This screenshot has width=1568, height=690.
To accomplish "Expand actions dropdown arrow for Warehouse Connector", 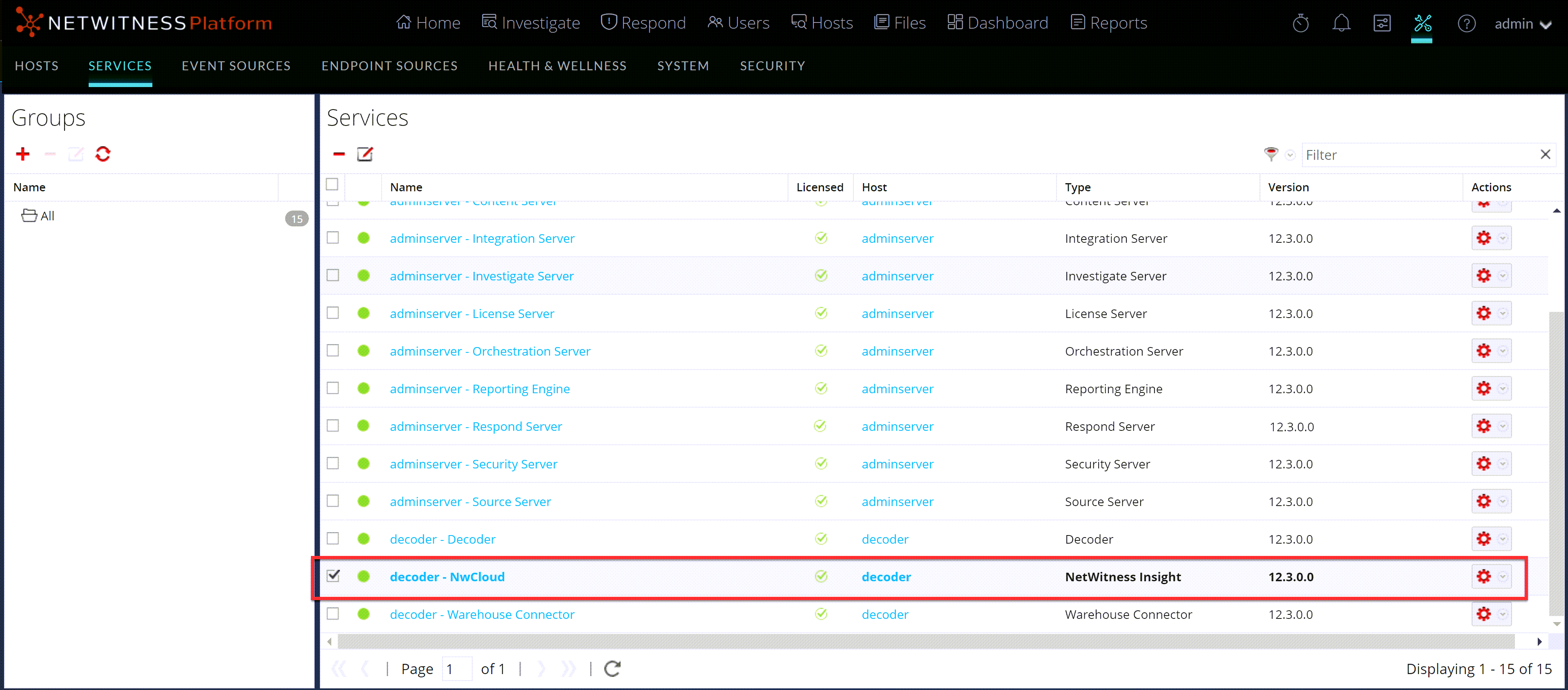I will coord(1503,614).
